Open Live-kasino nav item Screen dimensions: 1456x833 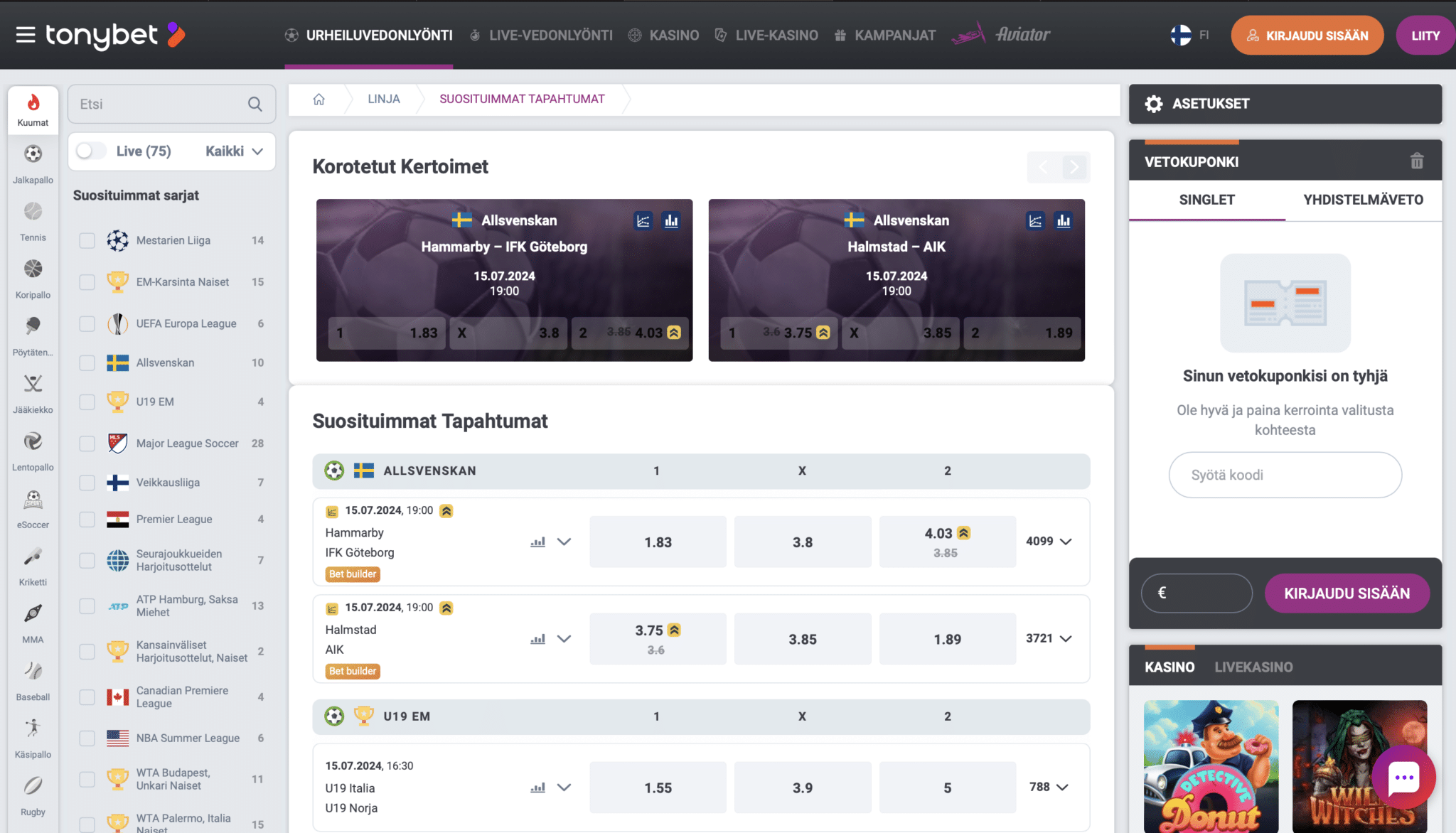766,35
